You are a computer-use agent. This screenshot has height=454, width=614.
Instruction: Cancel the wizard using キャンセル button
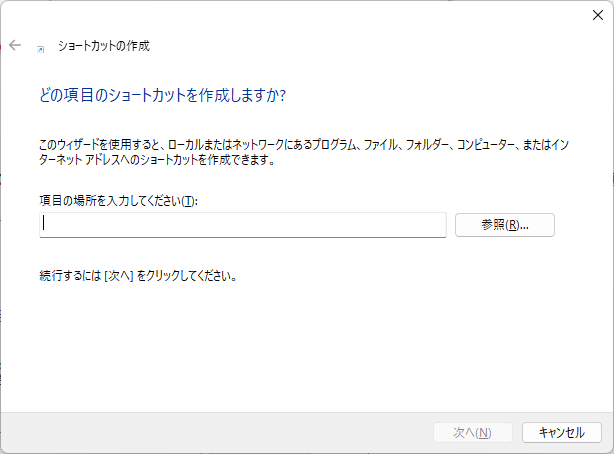coord(561,432)
